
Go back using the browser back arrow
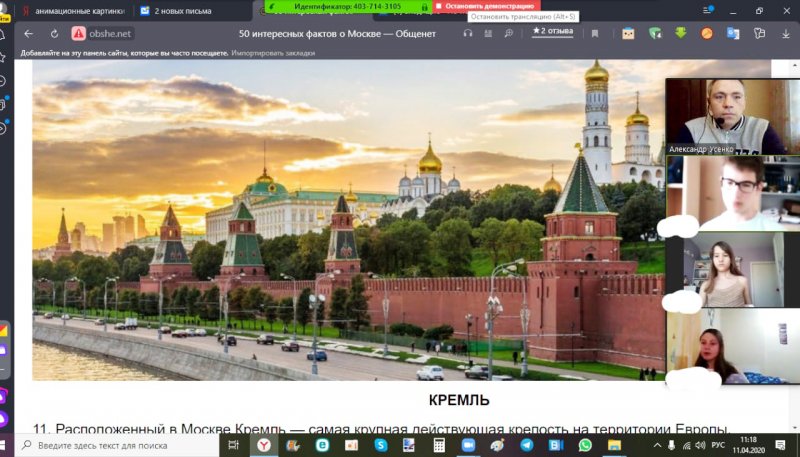pyautogui.click(x=29, y=33)
